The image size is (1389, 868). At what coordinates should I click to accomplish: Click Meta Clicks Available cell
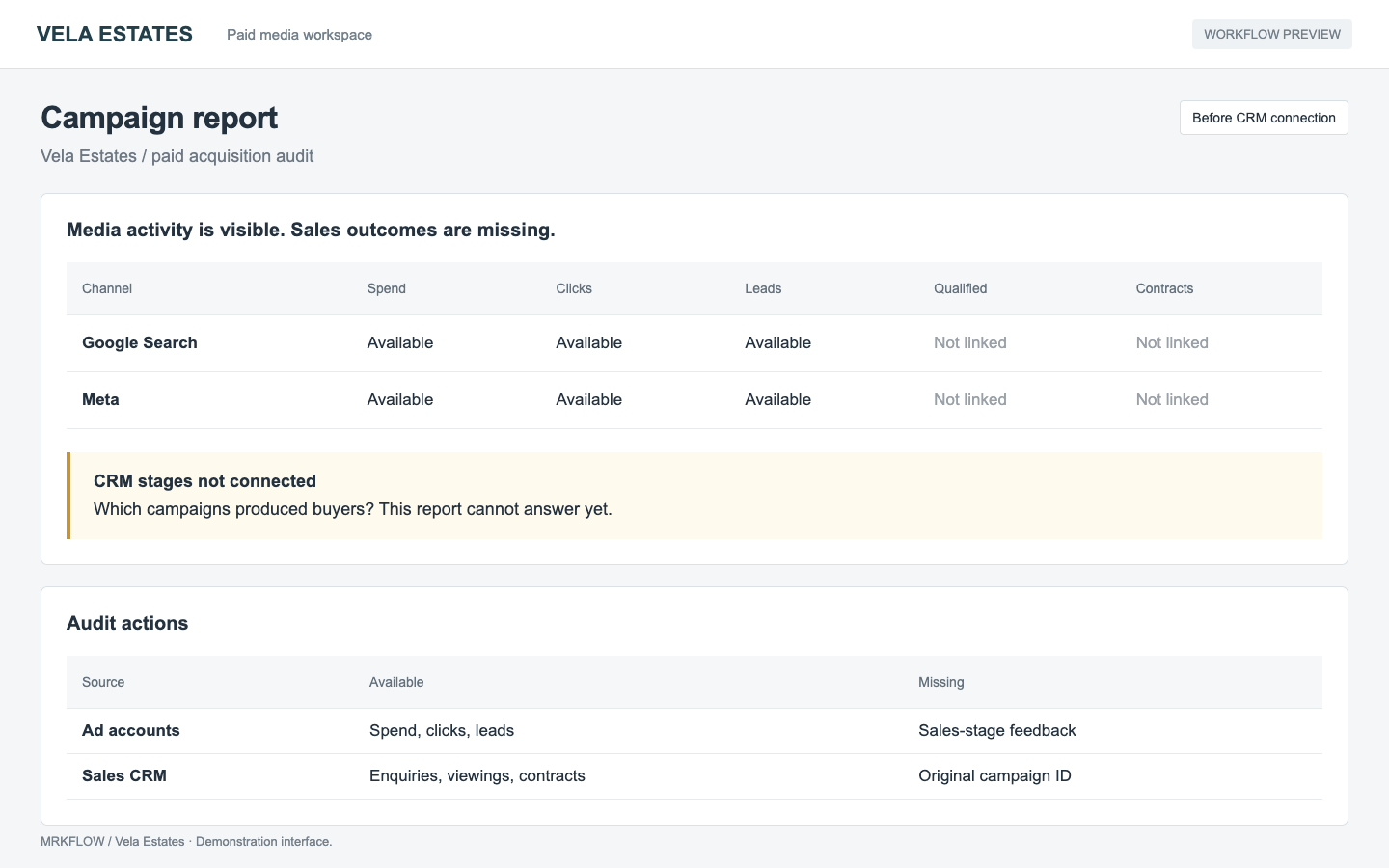click(589, 399)
